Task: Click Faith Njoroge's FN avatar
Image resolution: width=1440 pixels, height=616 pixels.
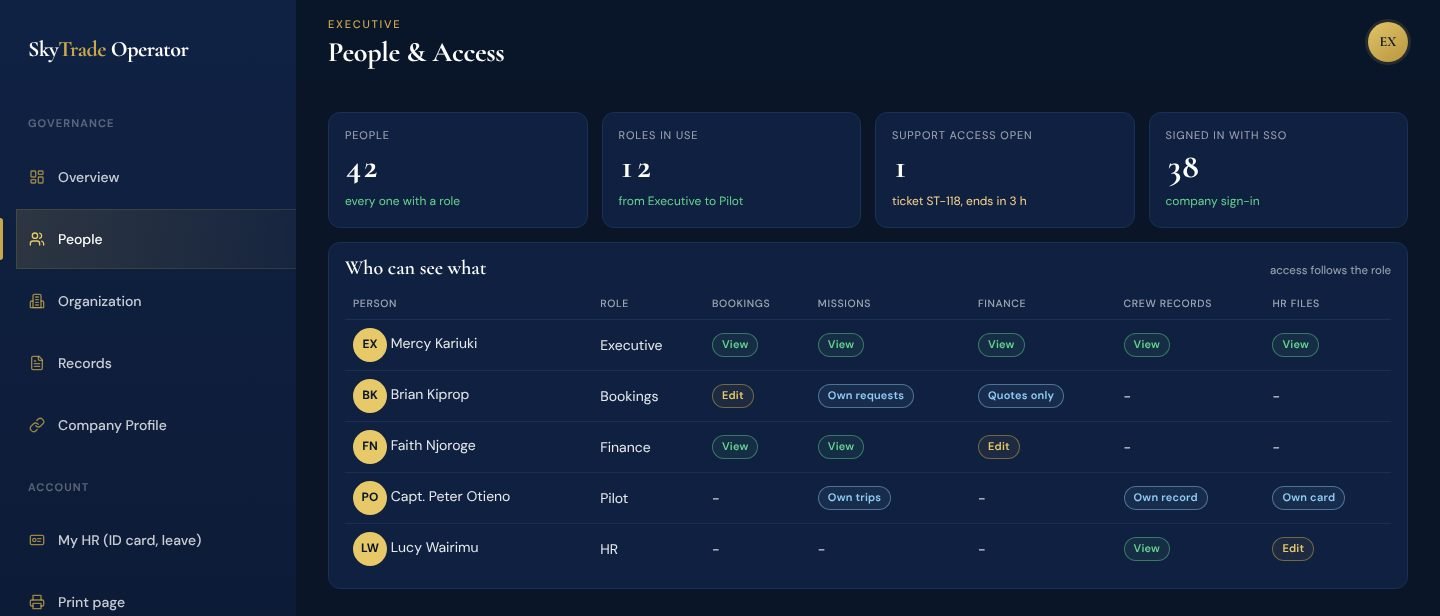Action: point(369,446)
